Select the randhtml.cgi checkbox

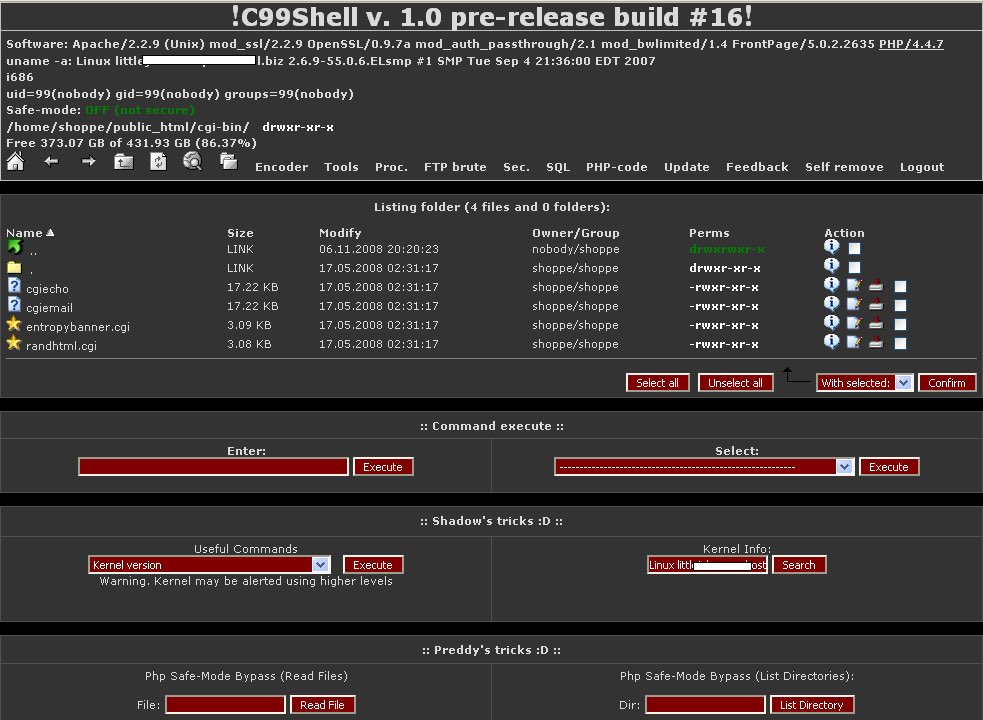900,344
